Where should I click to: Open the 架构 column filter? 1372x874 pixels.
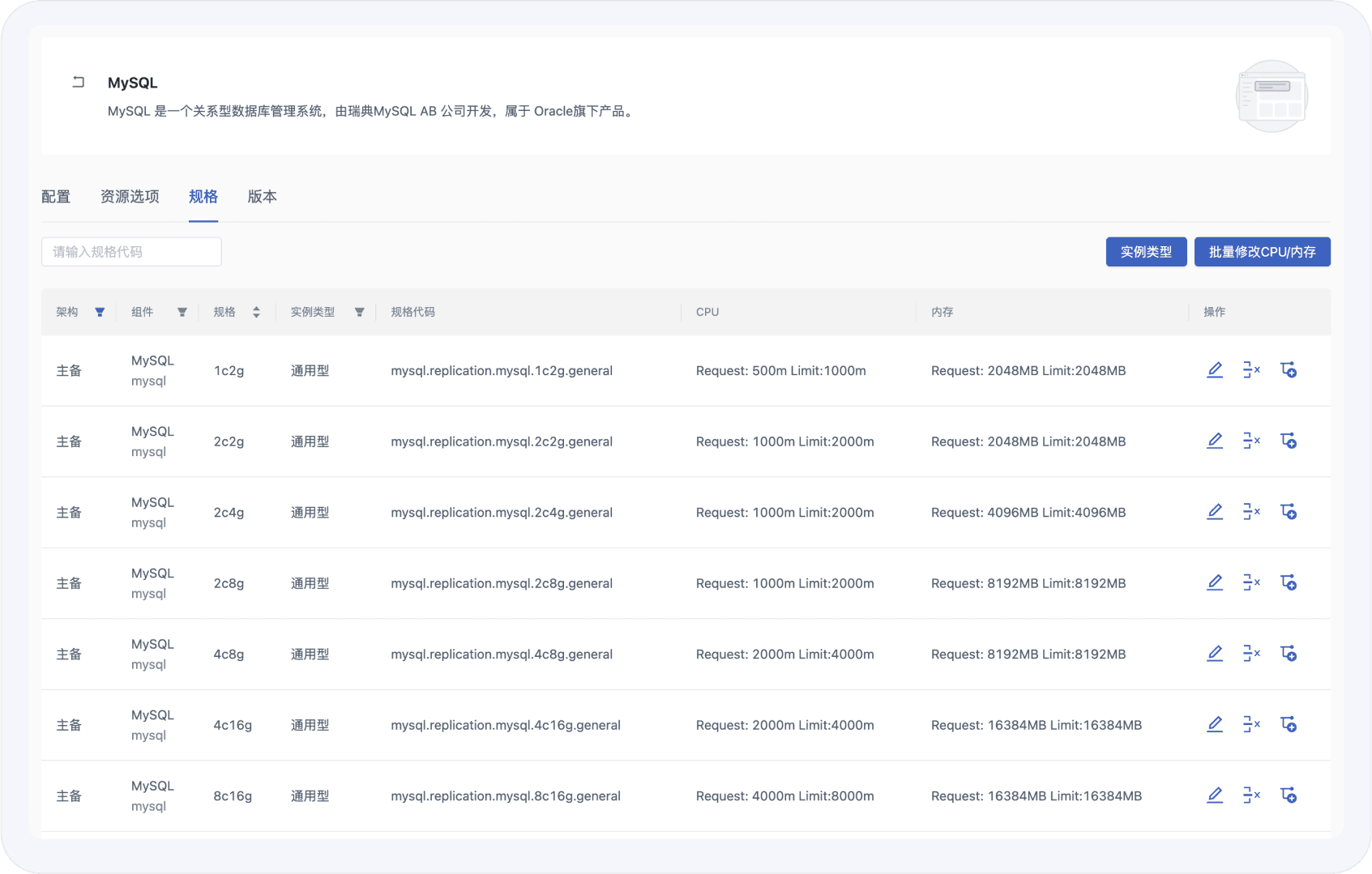tap(100, 313)
